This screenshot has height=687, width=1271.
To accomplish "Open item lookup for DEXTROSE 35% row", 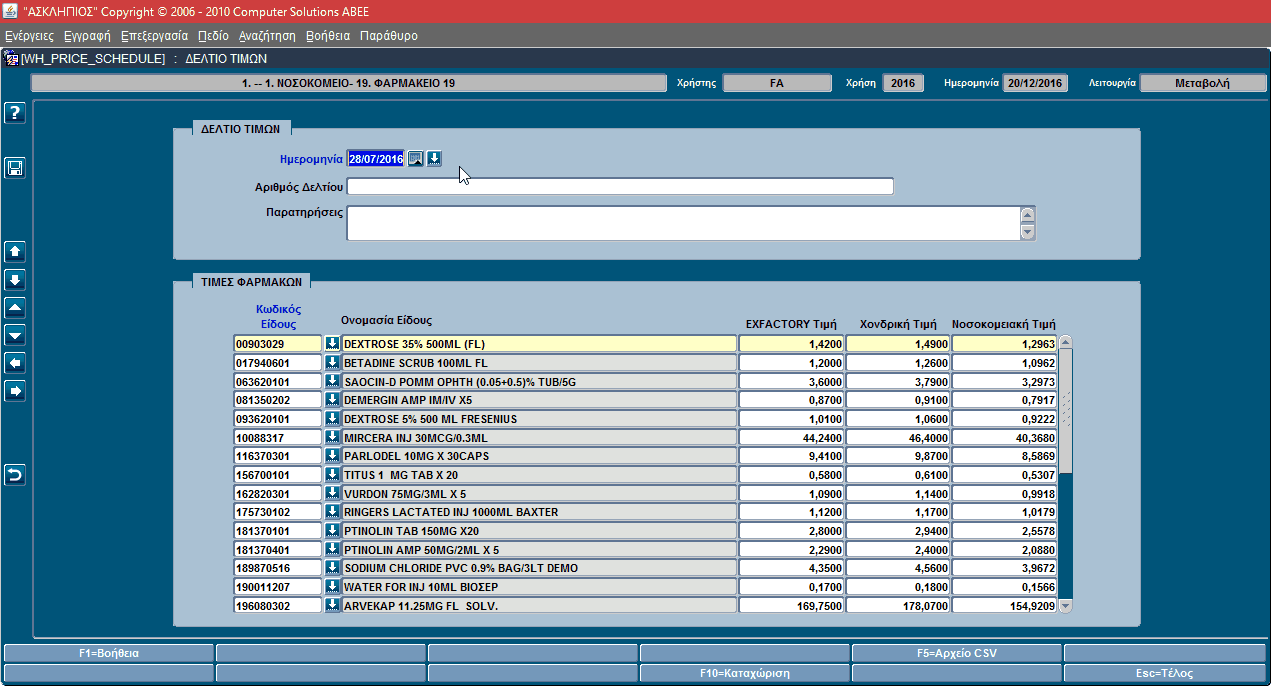I will click(x=332, y=343).
